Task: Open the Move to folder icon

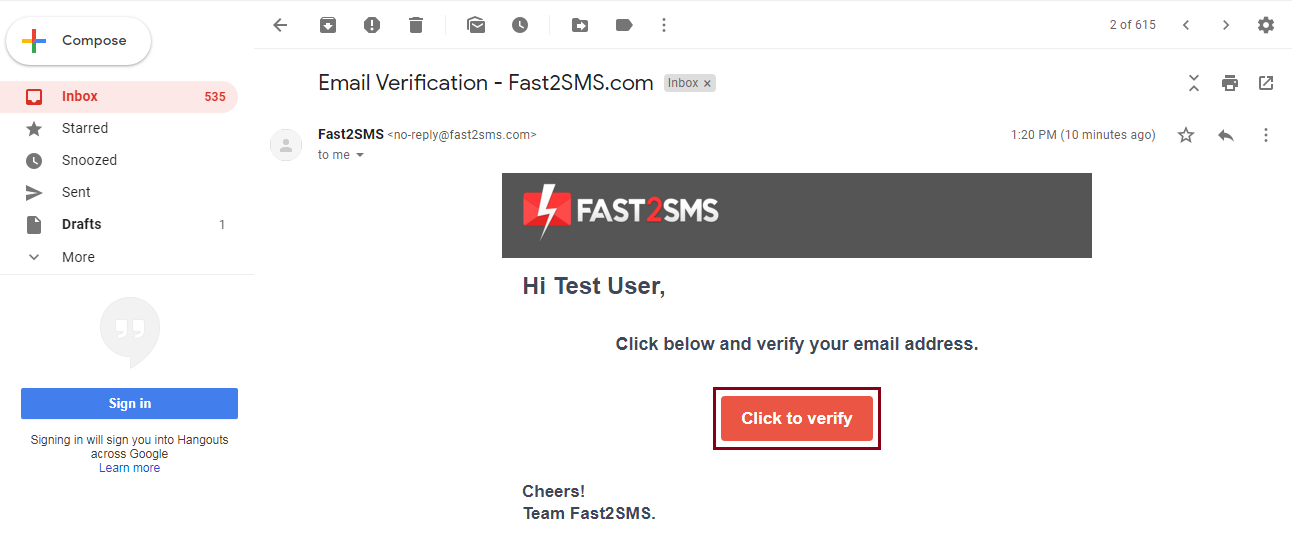Action: 580,25
